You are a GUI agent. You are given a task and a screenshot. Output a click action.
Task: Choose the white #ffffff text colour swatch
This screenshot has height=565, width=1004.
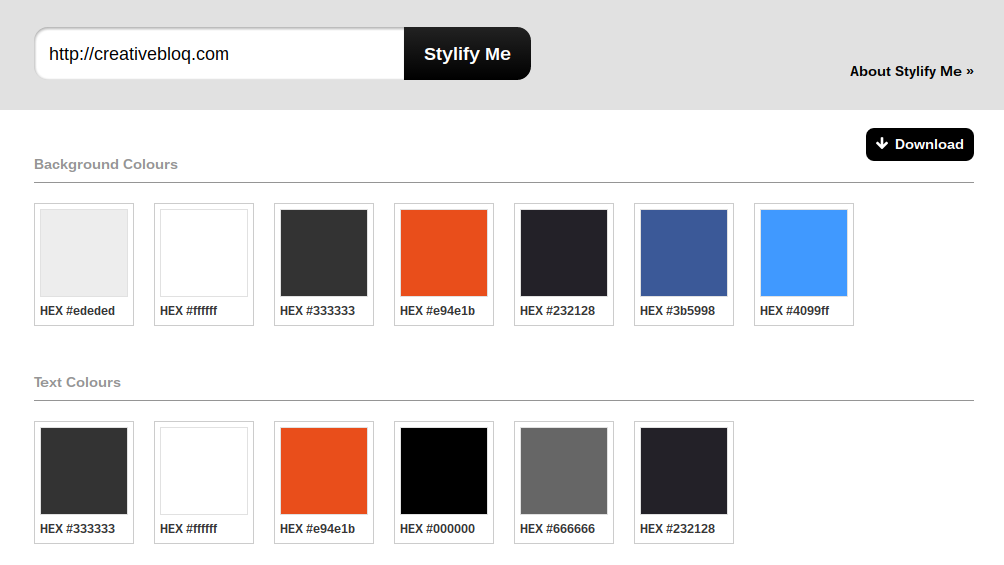pos(204,471)
